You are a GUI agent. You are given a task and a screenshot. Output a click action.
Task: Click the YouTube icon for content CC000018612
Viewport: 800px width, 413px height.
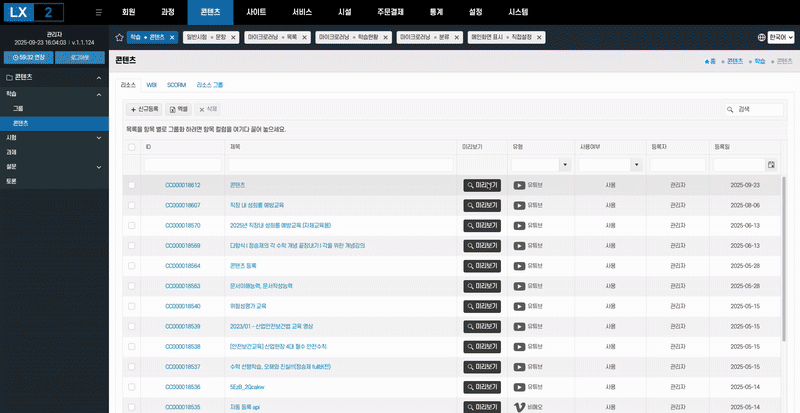pos(519,185)
